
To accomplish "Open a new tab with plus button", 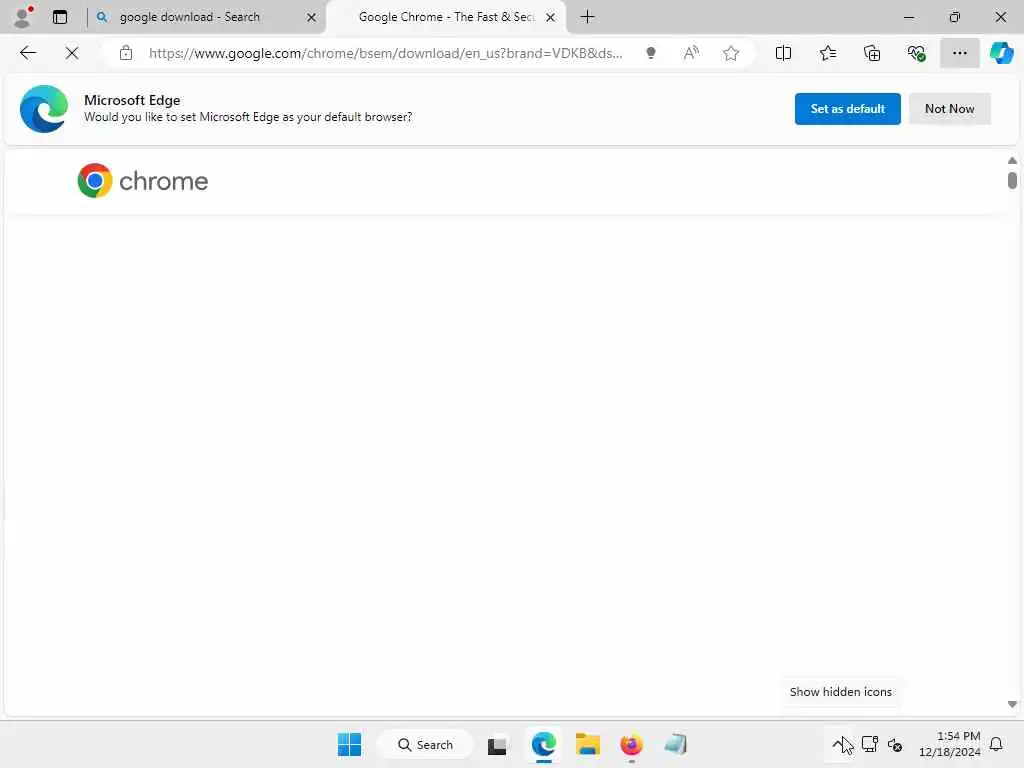I will [x=588, y=17].
